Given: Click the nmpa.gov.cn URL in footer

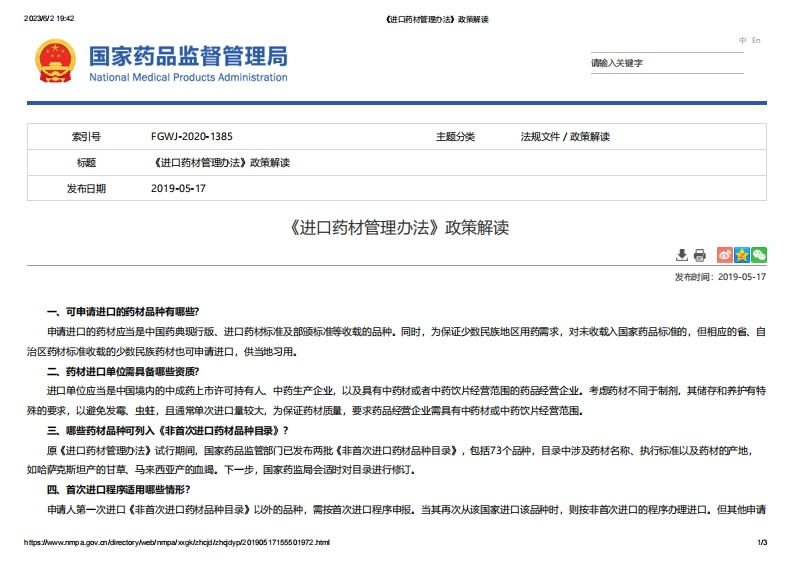Looking at the screenshot, I should click(176, 542).
